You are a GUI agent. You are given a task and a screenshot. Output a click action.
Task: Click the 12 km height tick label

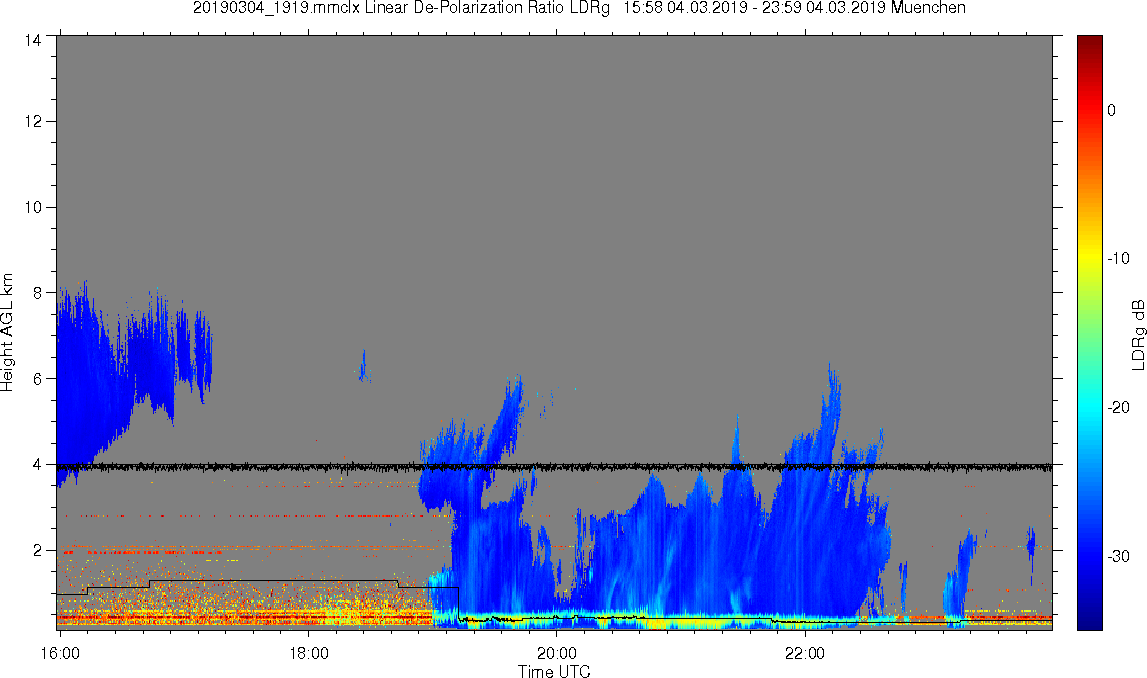33,121
